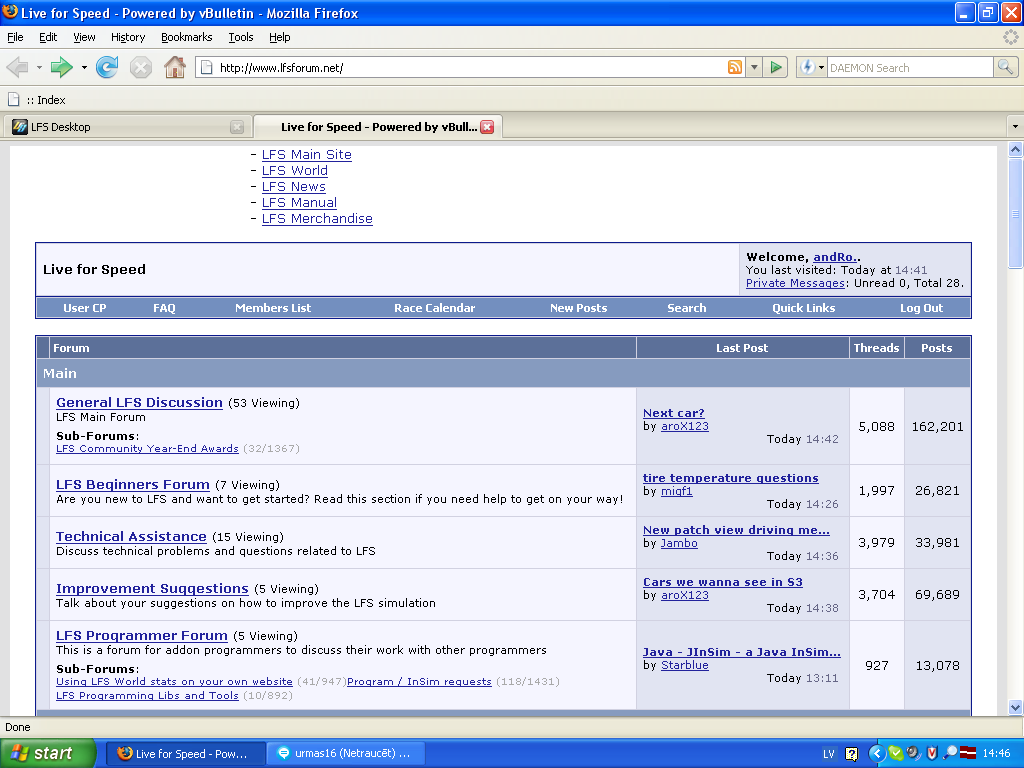Click the DAEMON Search input field
Viewport: 1024px width, 768px height.
coord(909,67)
